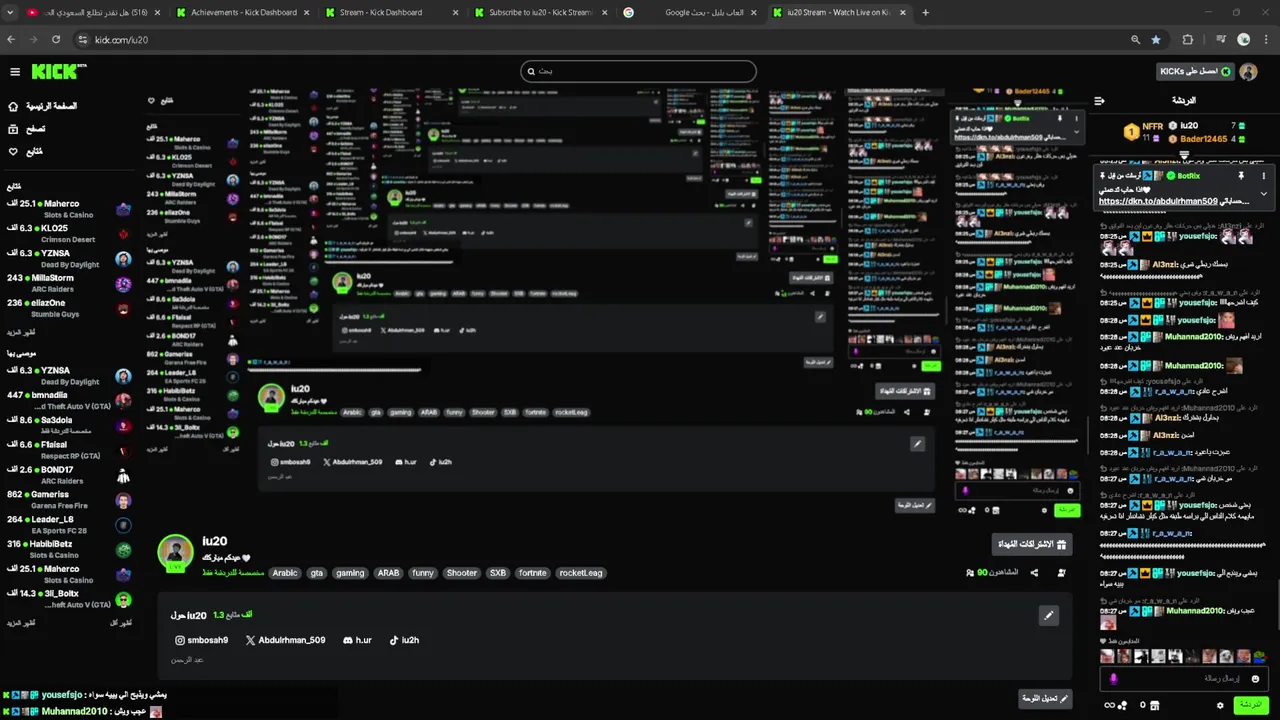The height and width of the screenshot is (720, 1280).
Task: Bookmark this page with star icon
Action: pos(1156,39)
